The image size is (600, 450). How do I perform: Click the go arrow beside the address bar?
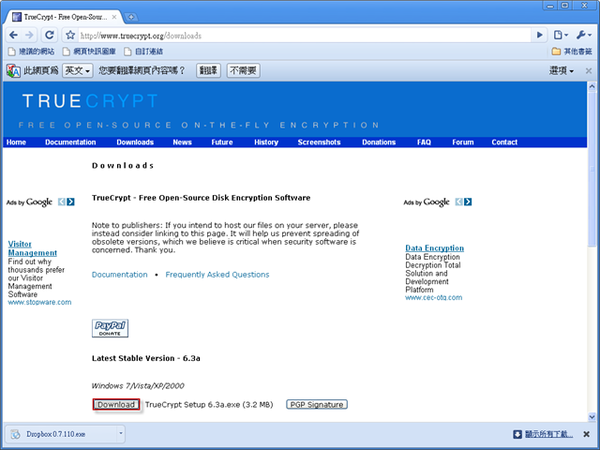coord(540,35)
